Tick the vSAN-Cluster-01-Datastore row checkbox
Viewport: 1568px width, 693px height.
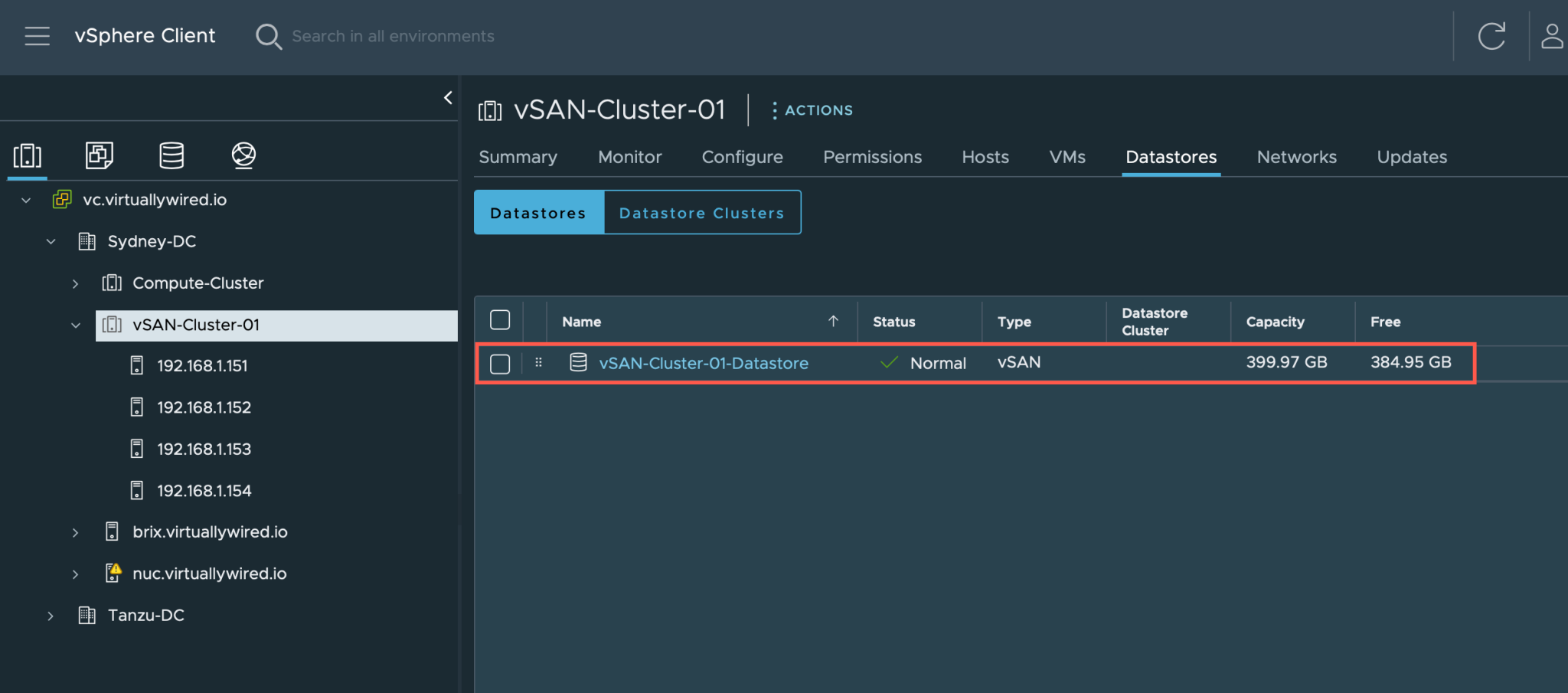point(500,364)
